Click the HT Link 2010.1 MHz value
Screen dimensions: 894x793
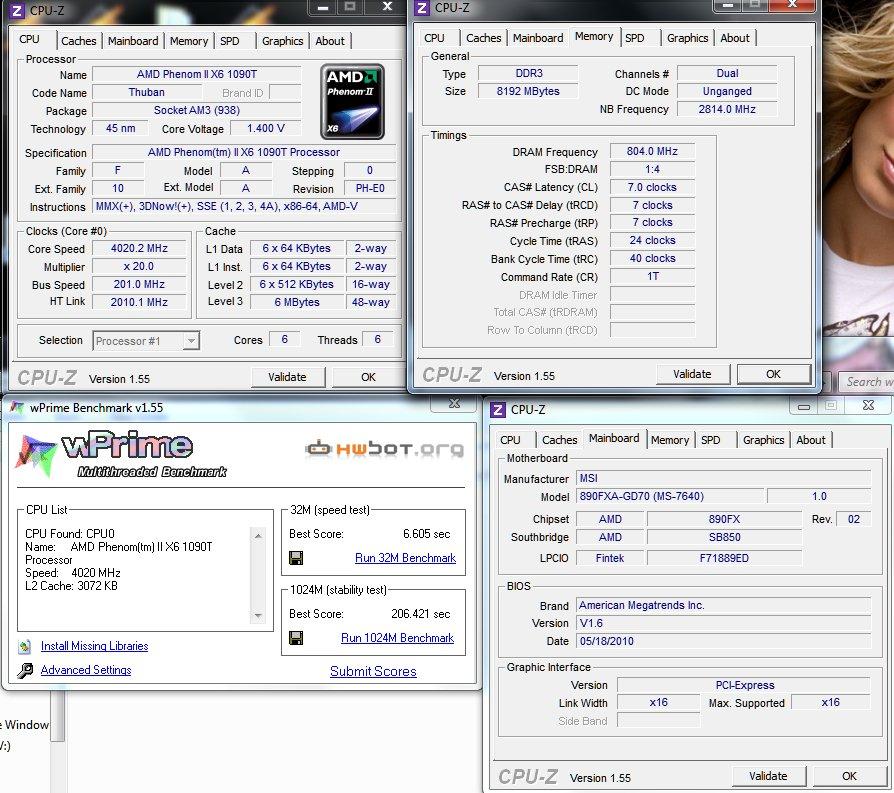click(x=139, y=302)
